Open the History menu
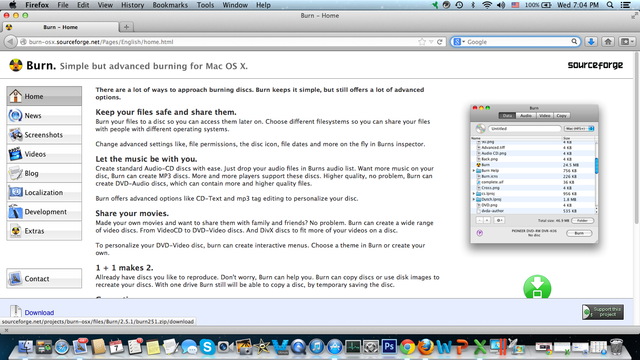The width and height of the screenshot is (640, 360). (x=133, y=5)
